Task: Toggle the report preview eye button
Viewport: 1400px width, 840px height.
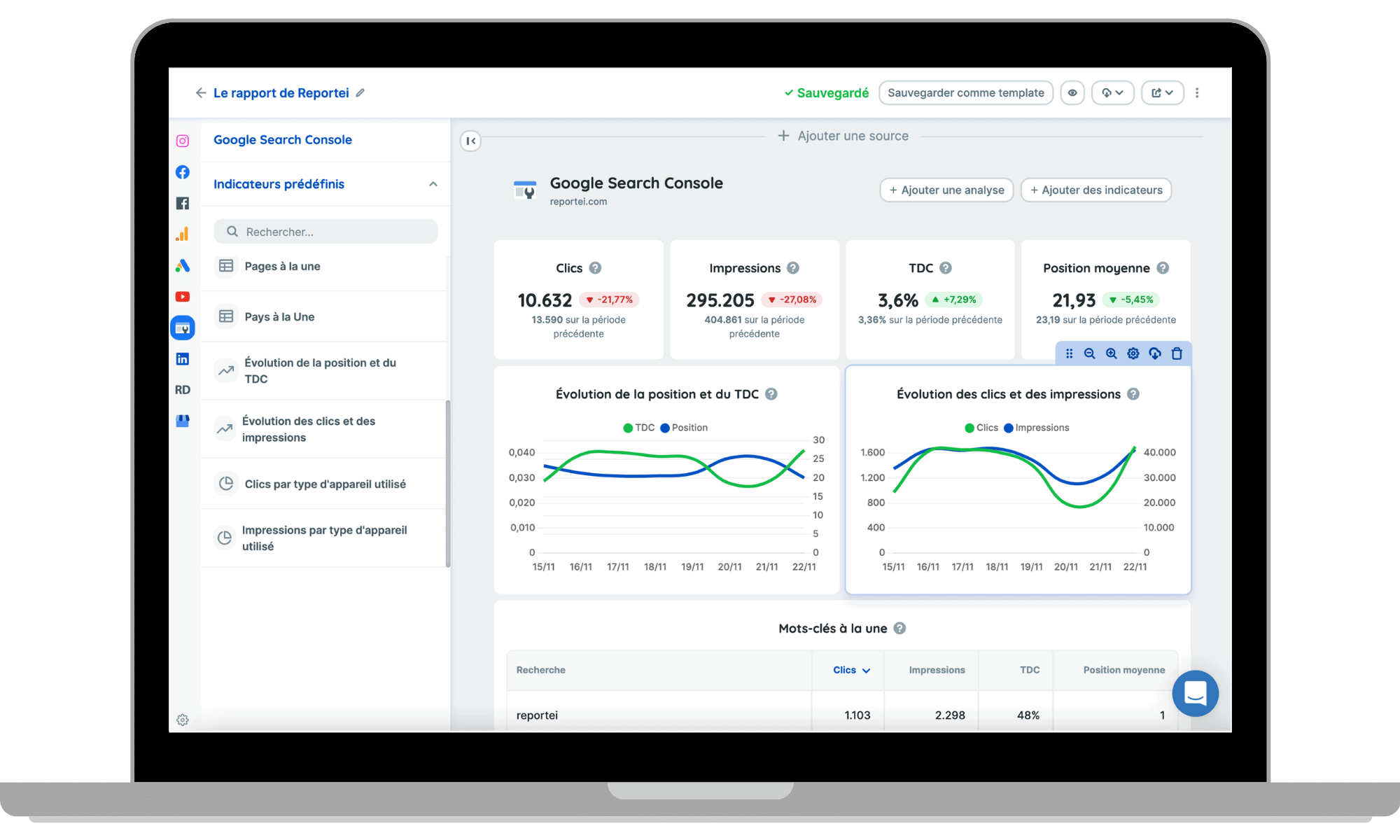Action: point(1072,92)
